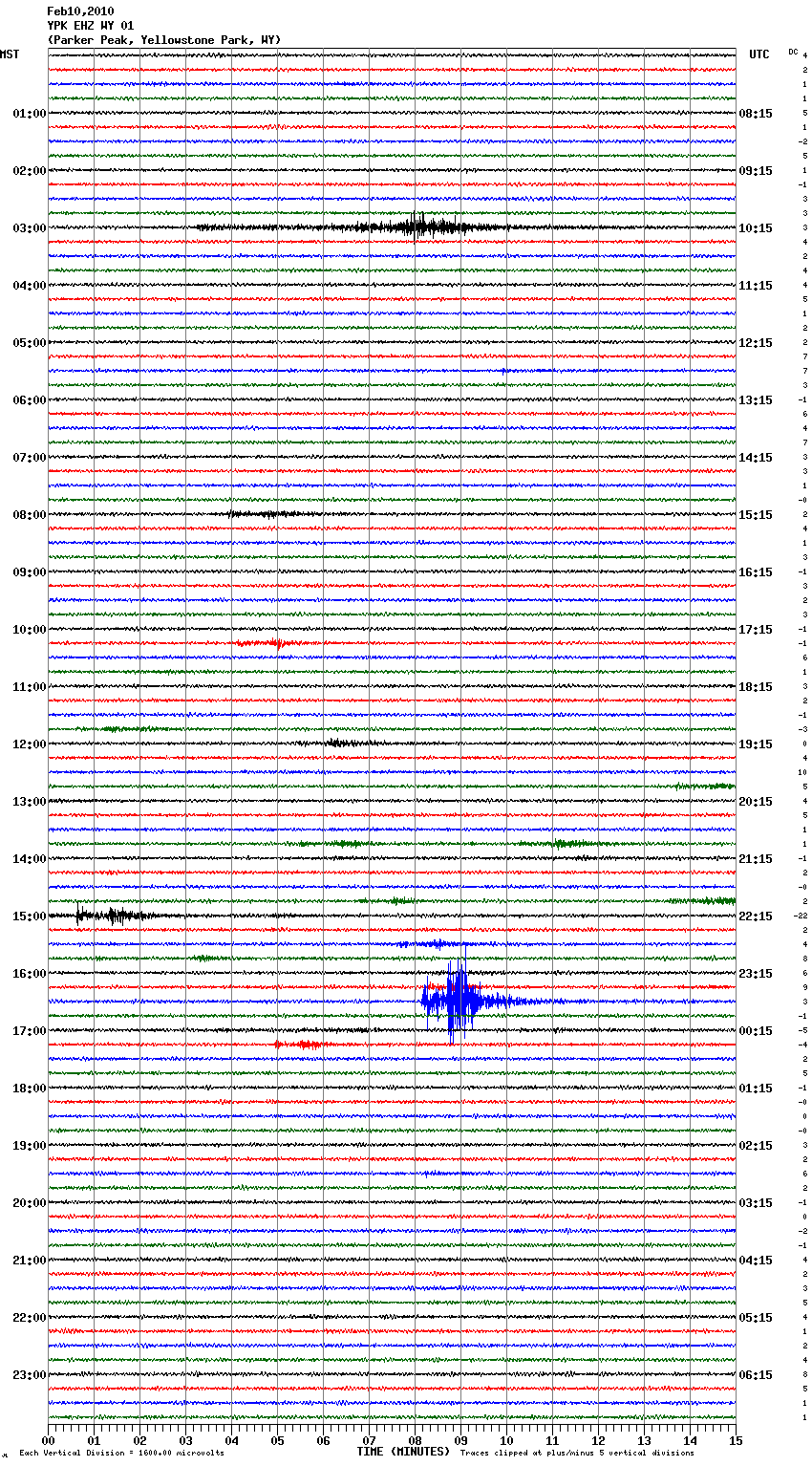This screenshot has height=1466, width=812.
Task: Click the -22 DC offset value
Action: tap(801, 916)
